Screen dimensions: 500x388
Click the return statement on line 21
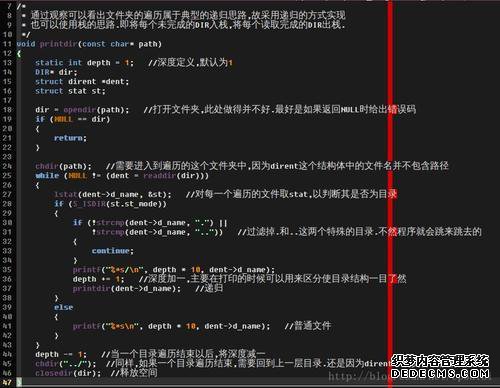coord(70,138)
